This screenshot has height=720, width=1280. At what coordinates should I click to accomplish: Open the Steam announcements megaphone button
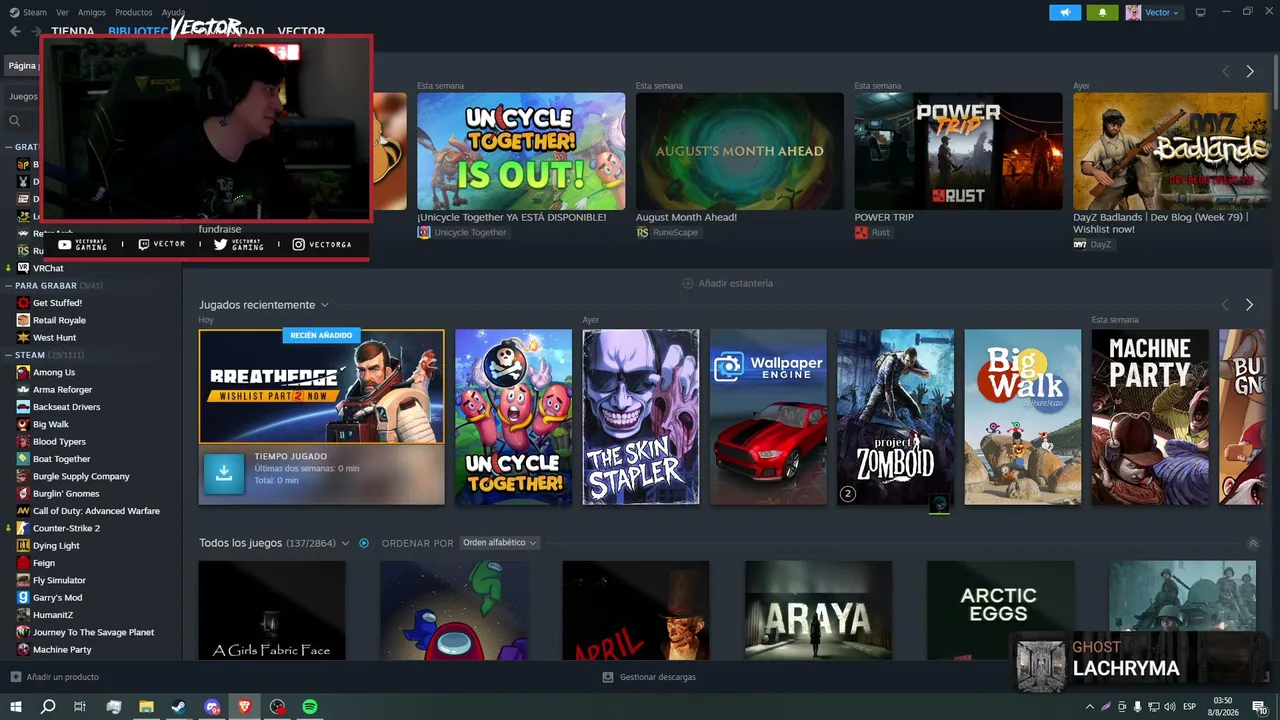[x=1065, y=12]
